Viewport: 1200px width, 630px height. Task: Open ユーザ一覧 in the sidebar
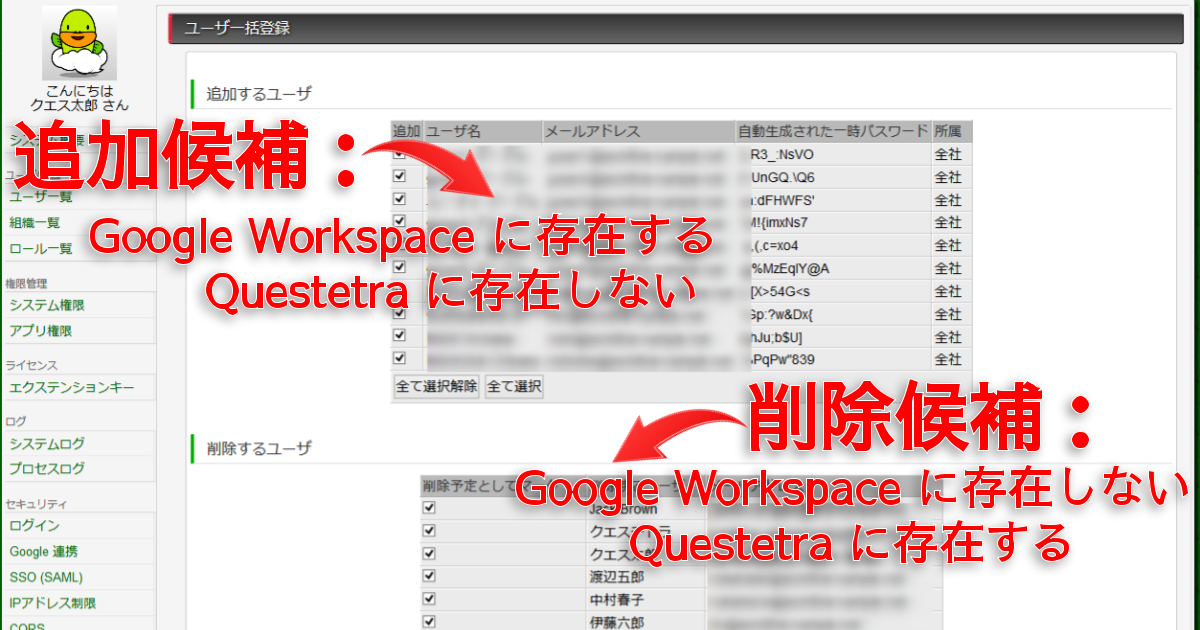click(41, 197)
